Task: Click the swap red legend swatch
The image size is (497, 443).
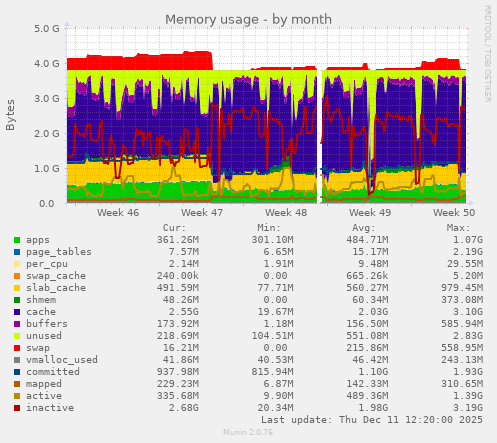Action: (x=17, y=348)
